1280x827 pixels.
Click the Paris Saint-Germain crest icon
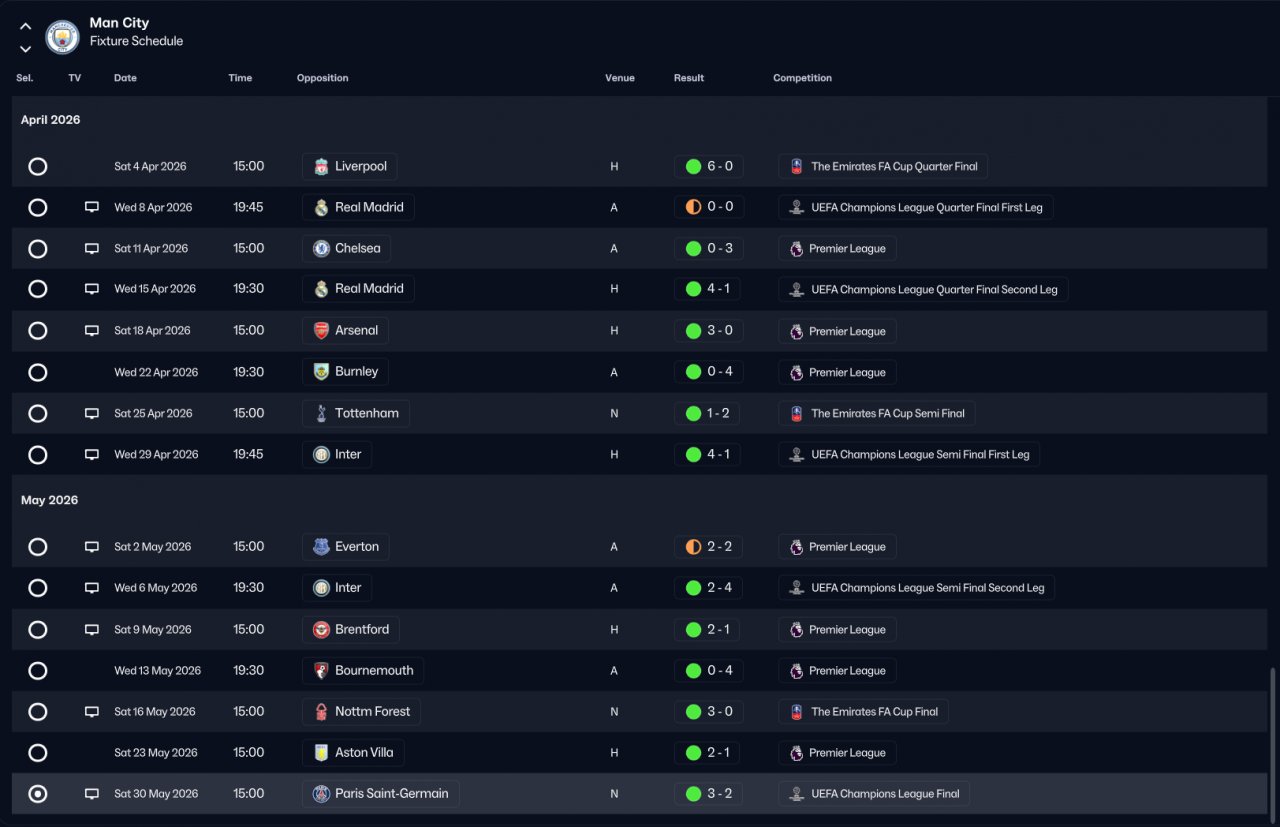pos(321,794)
